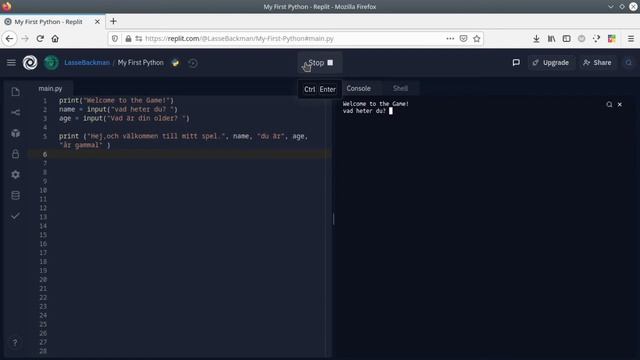Screen dimensions: 640x360
Task: Click the Welcome to the Game console output
Action: click(376, 104)
